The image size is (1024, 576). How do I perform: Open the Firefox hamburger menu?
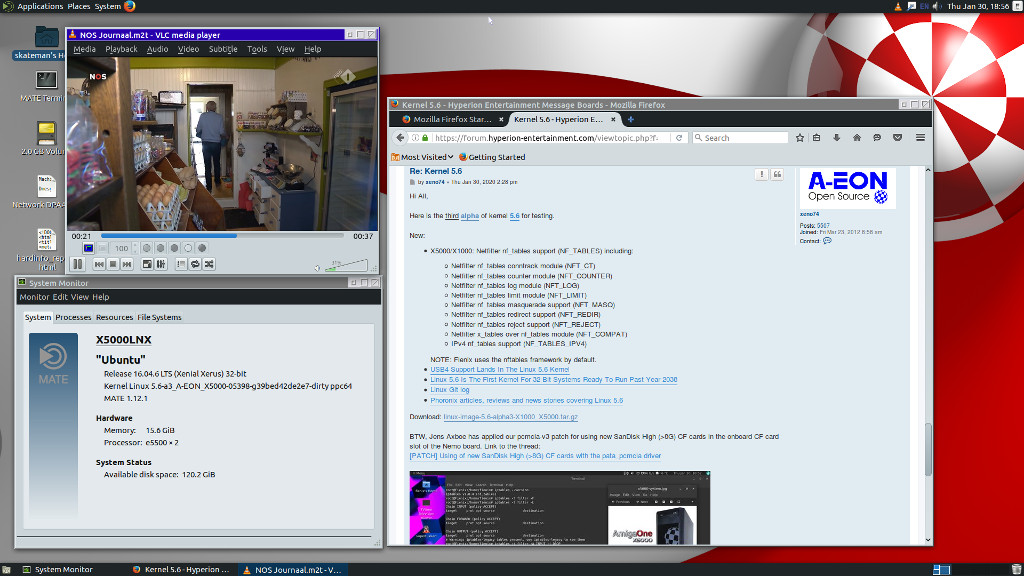pos(920,138)
